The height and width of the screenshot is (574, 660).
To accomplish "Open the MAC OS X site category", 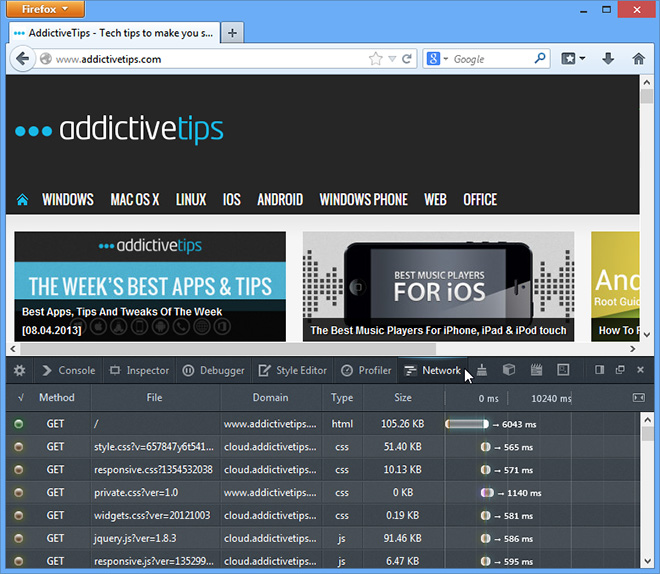I will point(135,199).
